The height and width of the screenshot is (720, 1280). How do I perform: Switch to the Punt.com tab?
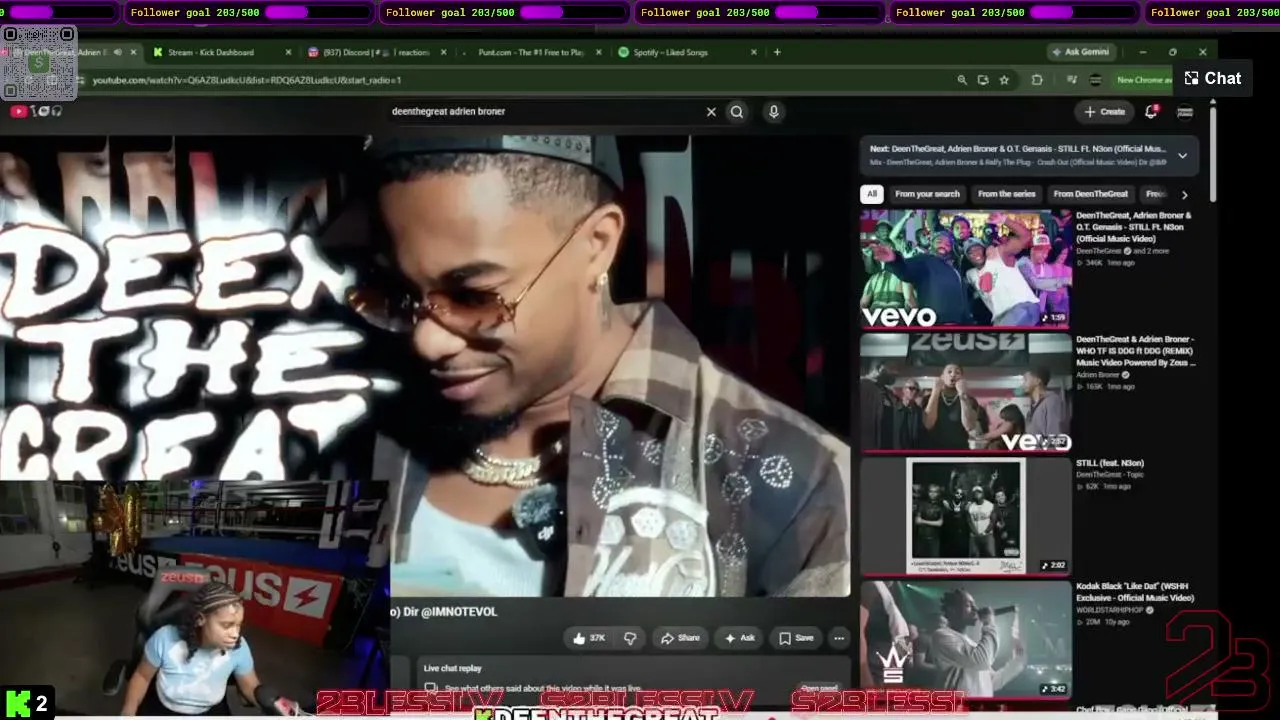coord(530,52)
